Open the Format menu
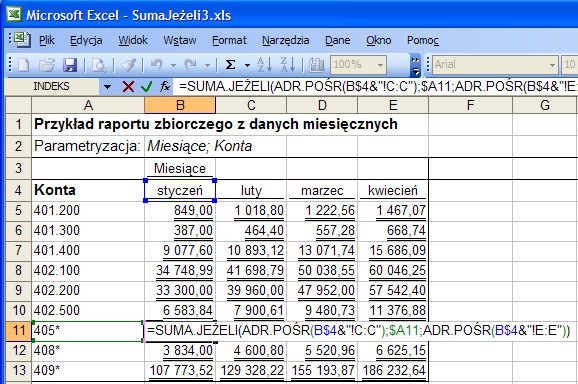This screenshot has height=384, width=578. pos(229,40)
